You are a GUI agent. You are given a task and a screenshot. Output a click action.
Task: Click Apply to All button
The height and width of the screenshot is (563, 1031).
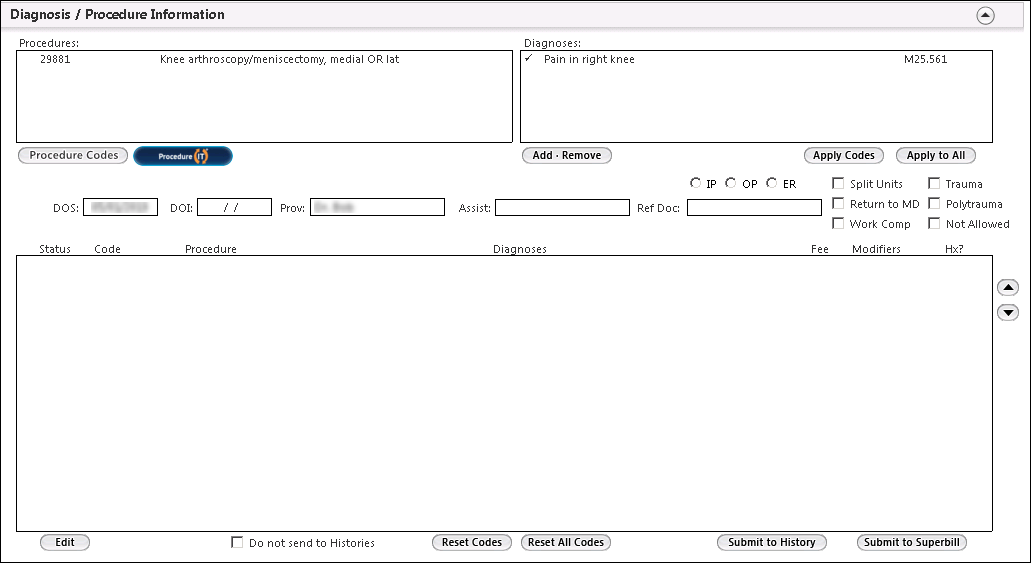pos(936,156)
